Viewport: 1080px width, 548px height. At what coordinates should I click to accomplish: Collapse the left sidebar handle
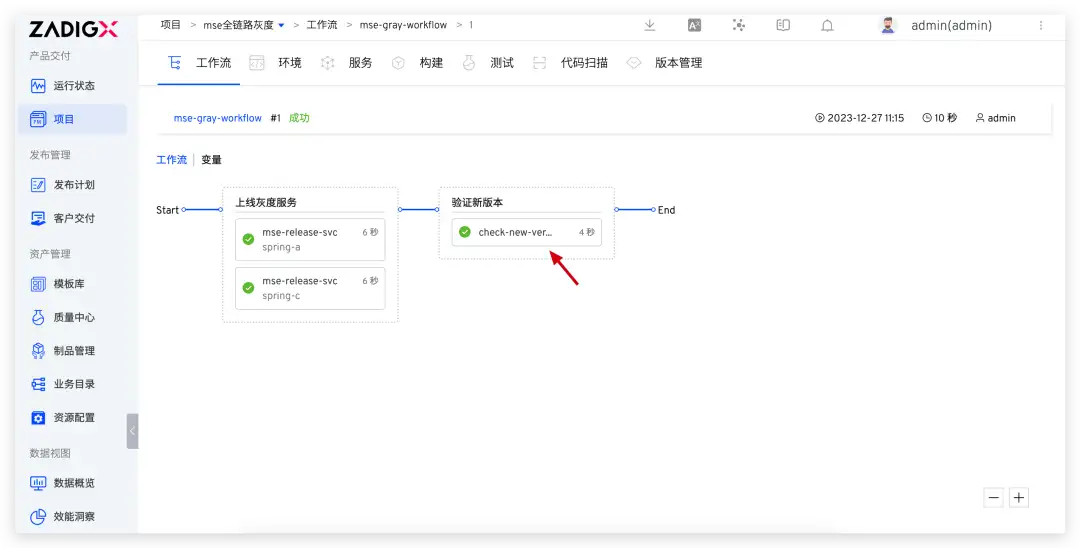coord(132,431)
